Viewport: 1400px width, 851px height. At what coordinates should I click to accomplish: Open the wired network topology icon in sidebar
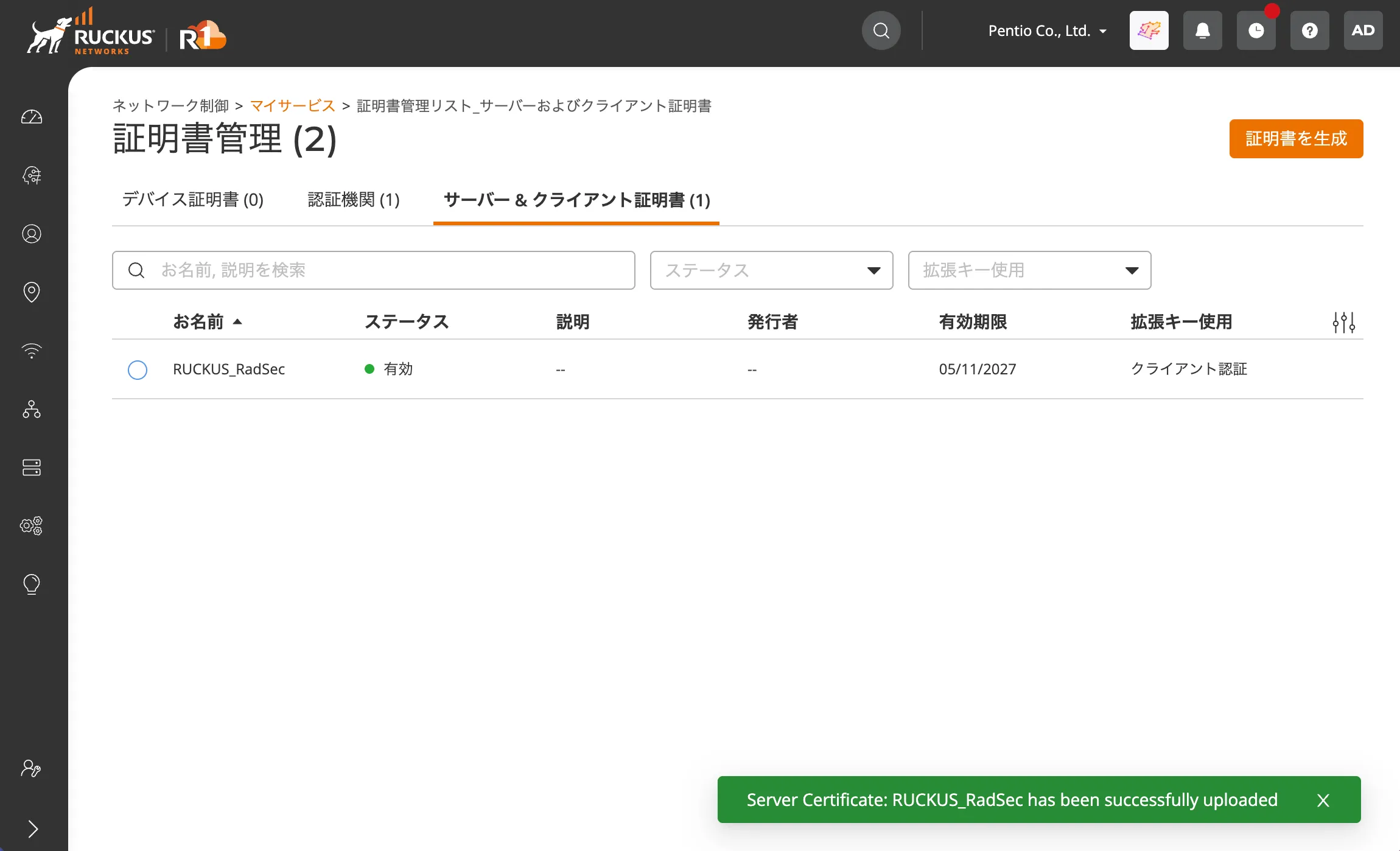pyautogui.click(x=32, y=409)
